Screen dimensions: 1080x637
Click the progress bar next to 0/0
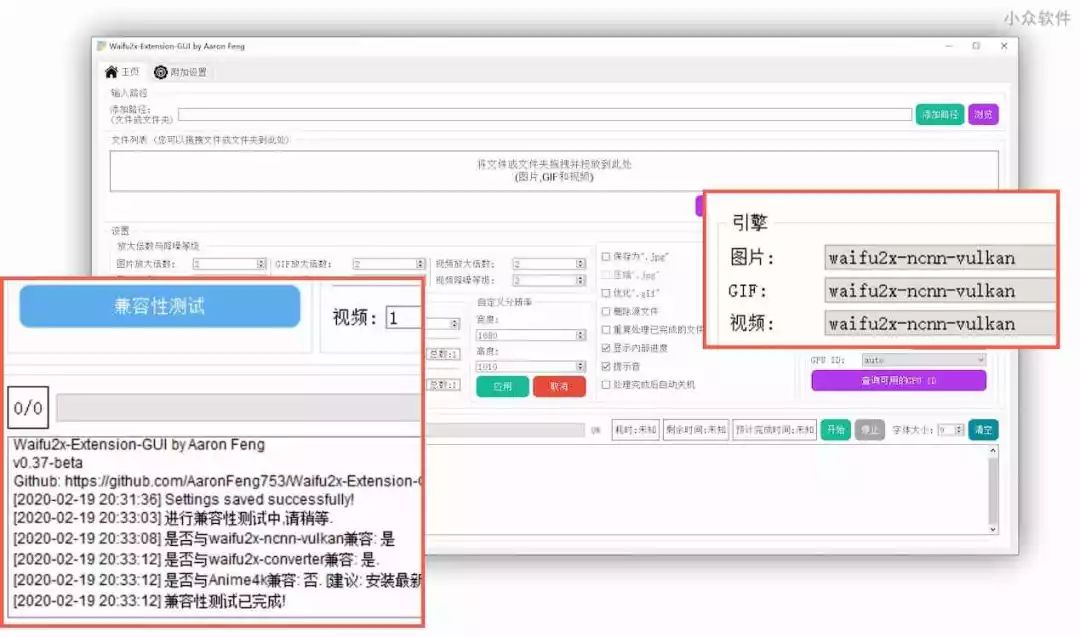point(238,408)
